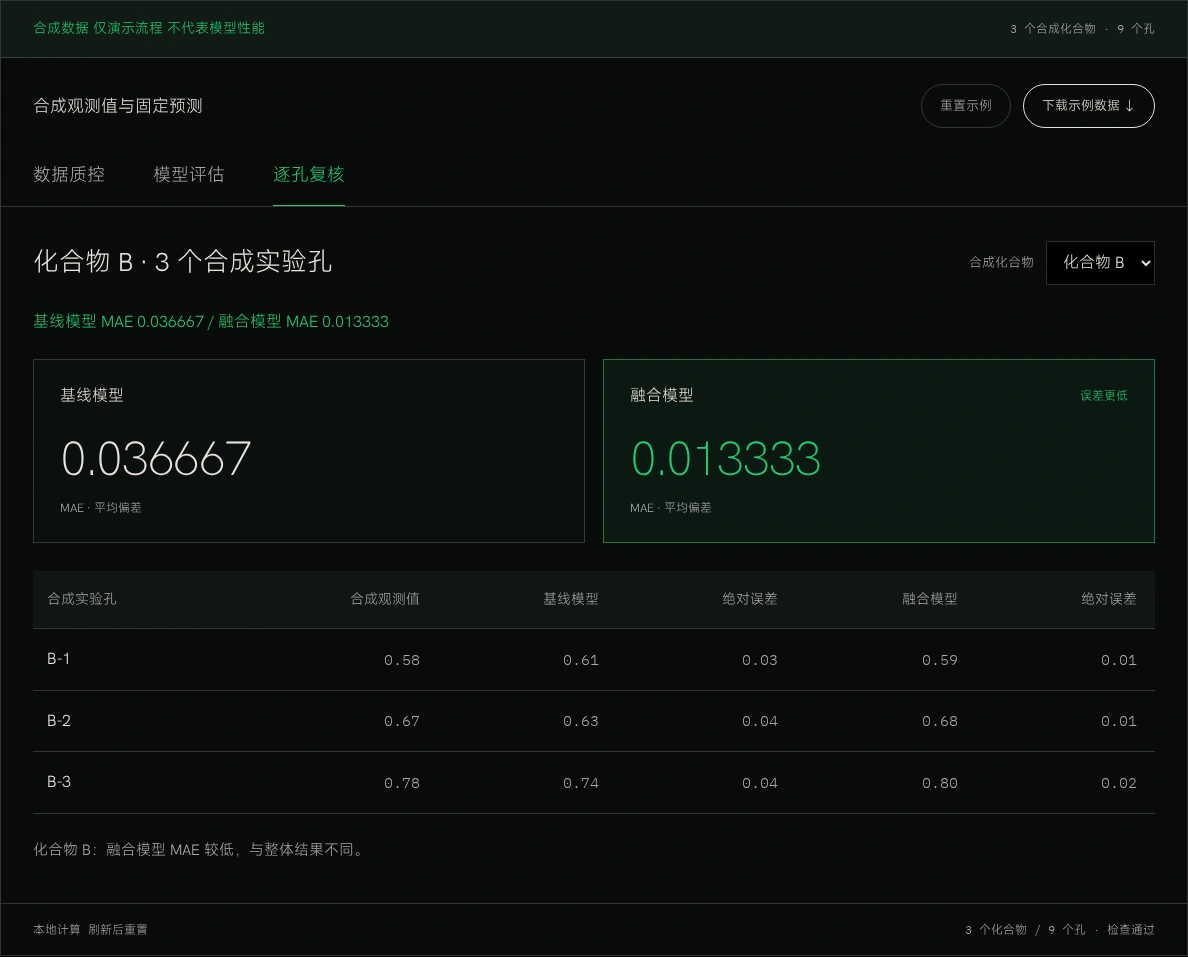The image size is (1188, 957).
Task: Click baseline value 0.74 in row B-3
Action: (580, 783)
